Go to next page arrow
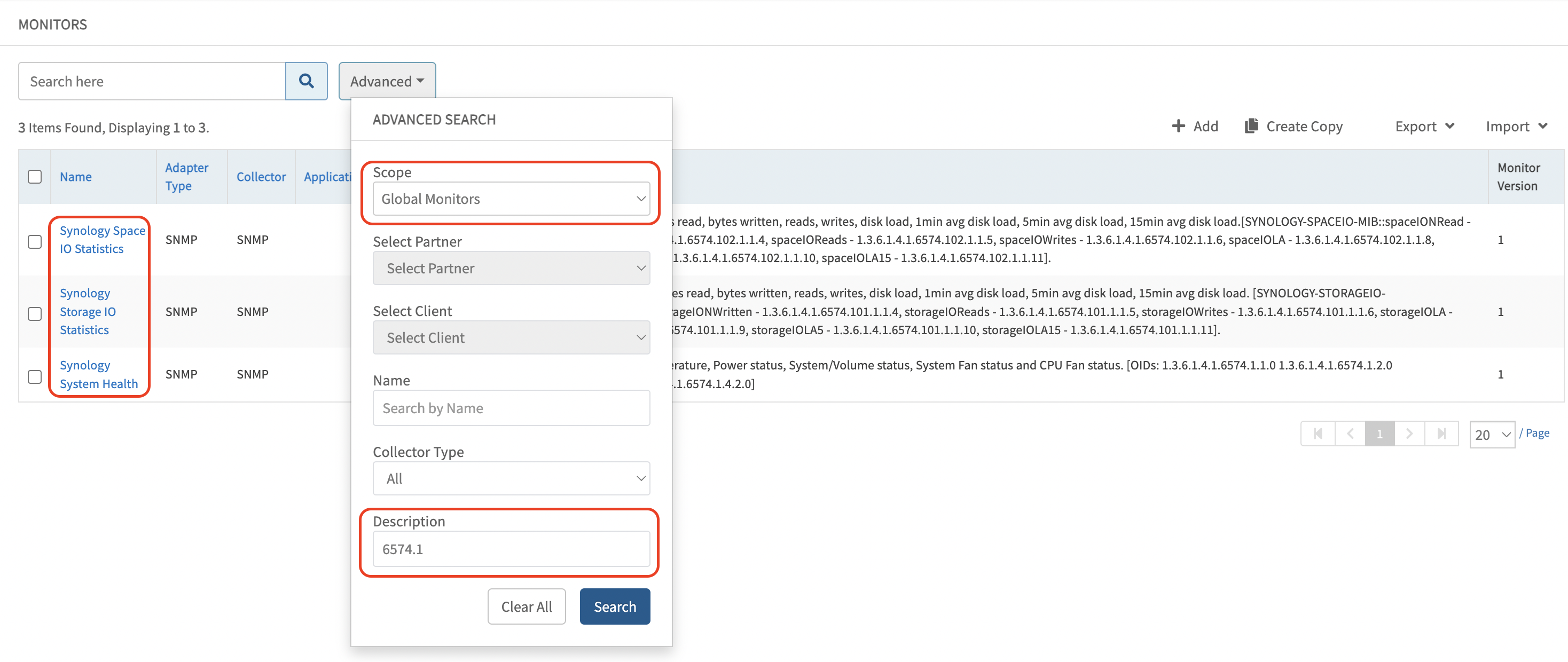Image resolution: width=1568 pixels, height=662 pixels. [1409, 434]
